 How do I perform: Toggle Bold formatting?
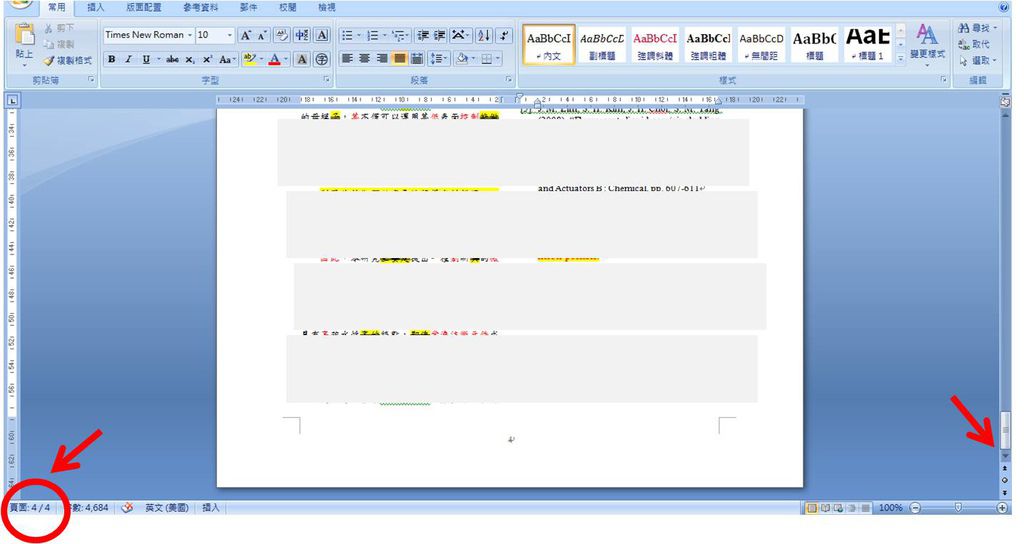click(112, 59)
